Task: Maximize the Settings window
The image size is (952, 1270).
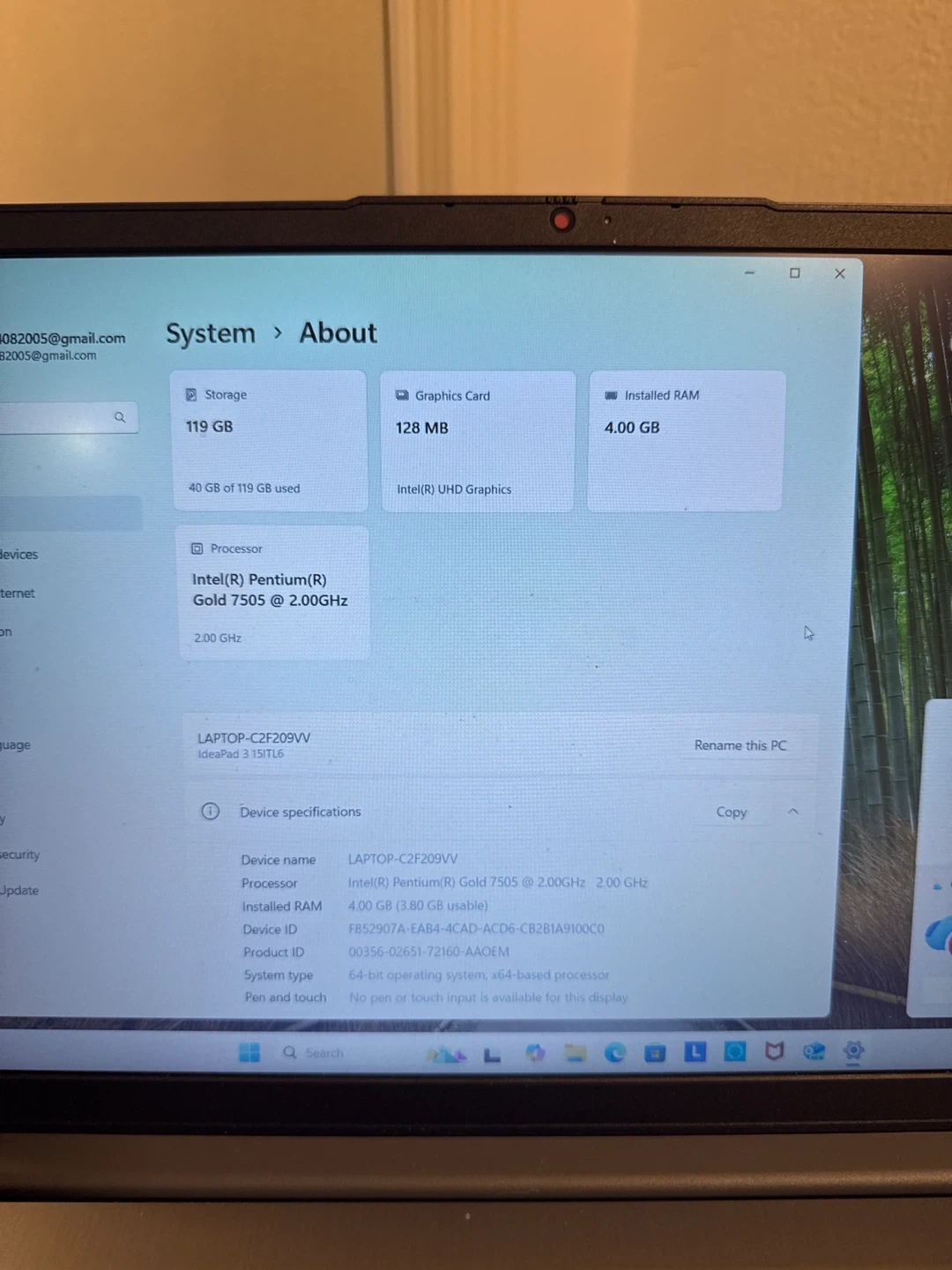Action: [794, 273]
